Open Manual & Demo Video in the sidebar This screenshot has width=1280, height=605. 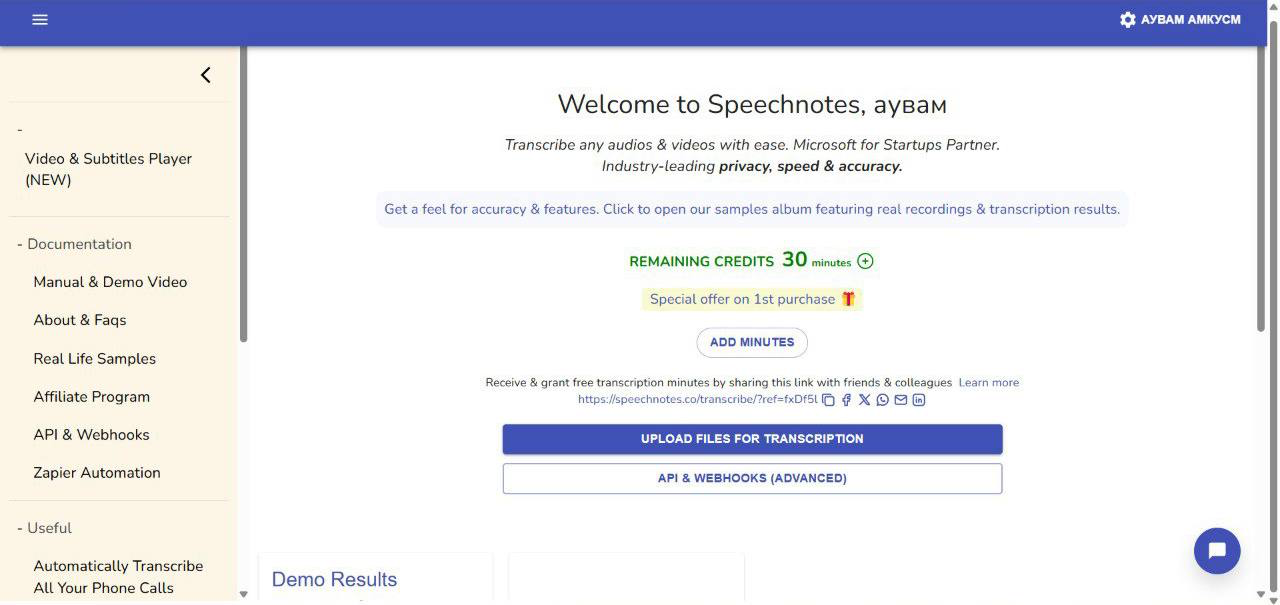tap(110, 282)
